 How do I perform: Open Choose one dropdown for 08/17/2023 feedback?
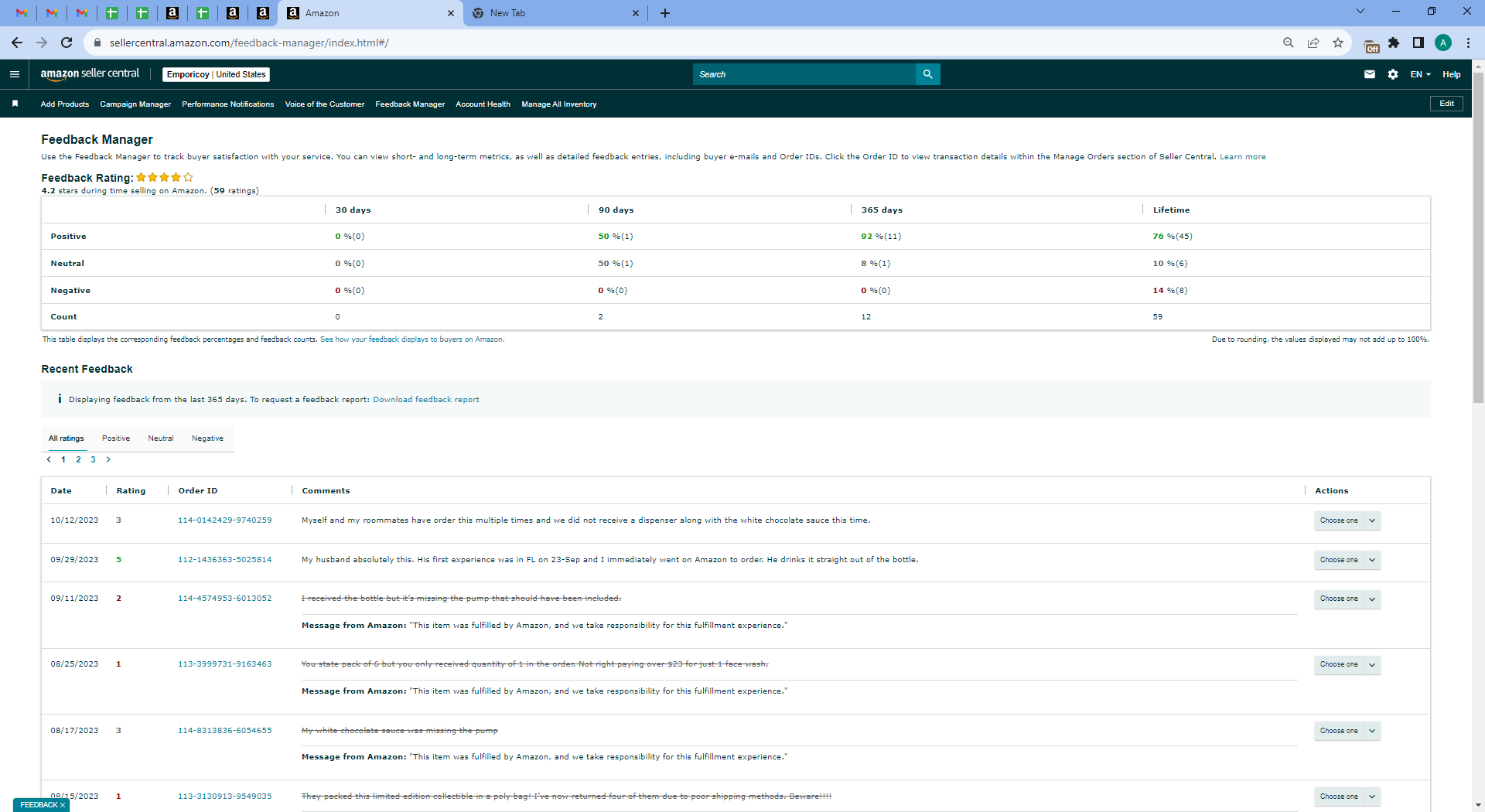click(x=1347, y=731)
